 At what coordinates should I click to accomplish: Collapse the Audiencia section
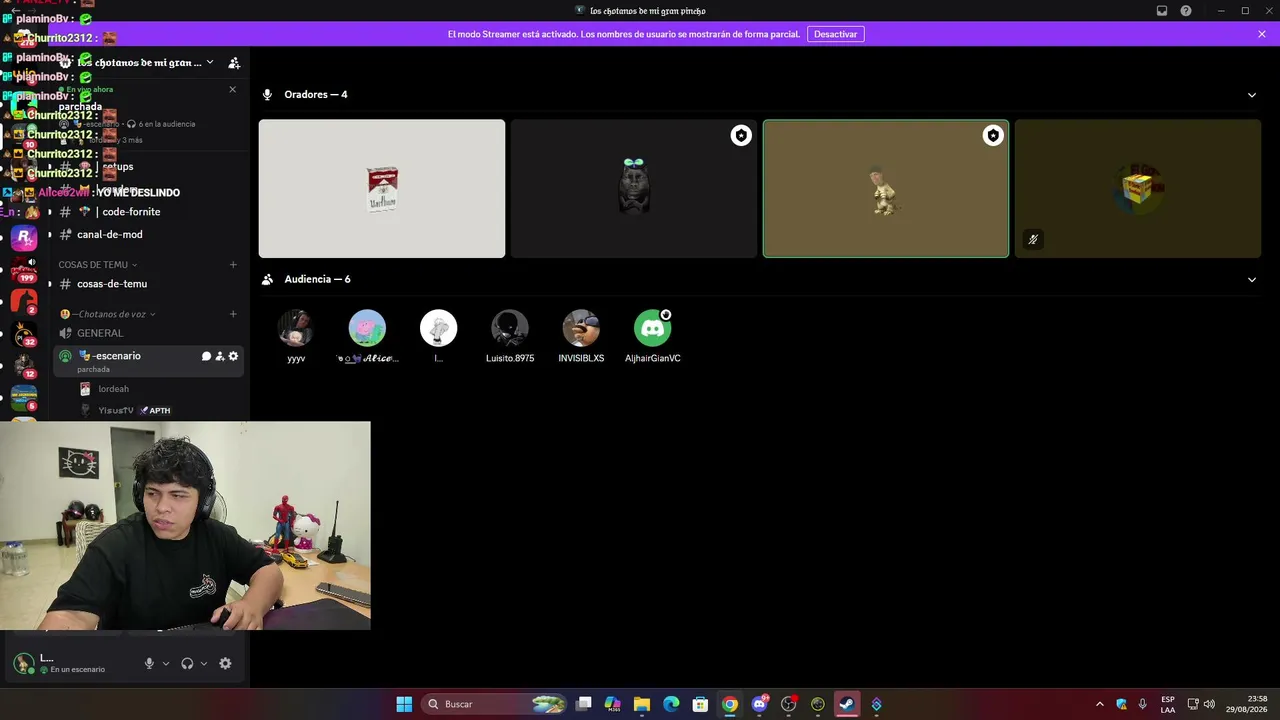1252,280
